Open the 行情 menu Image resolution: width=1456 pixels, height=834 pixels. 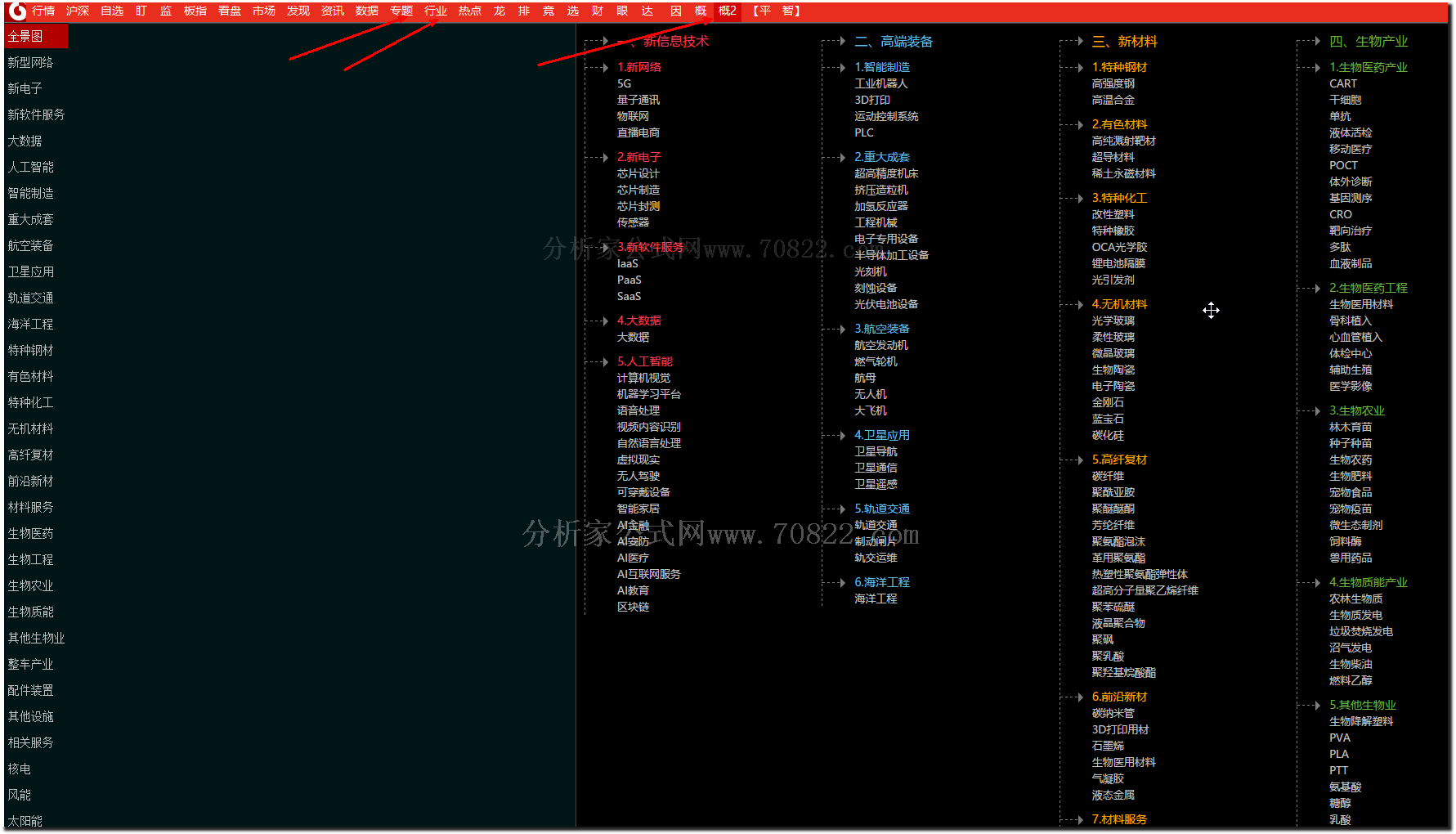point(43,11)
